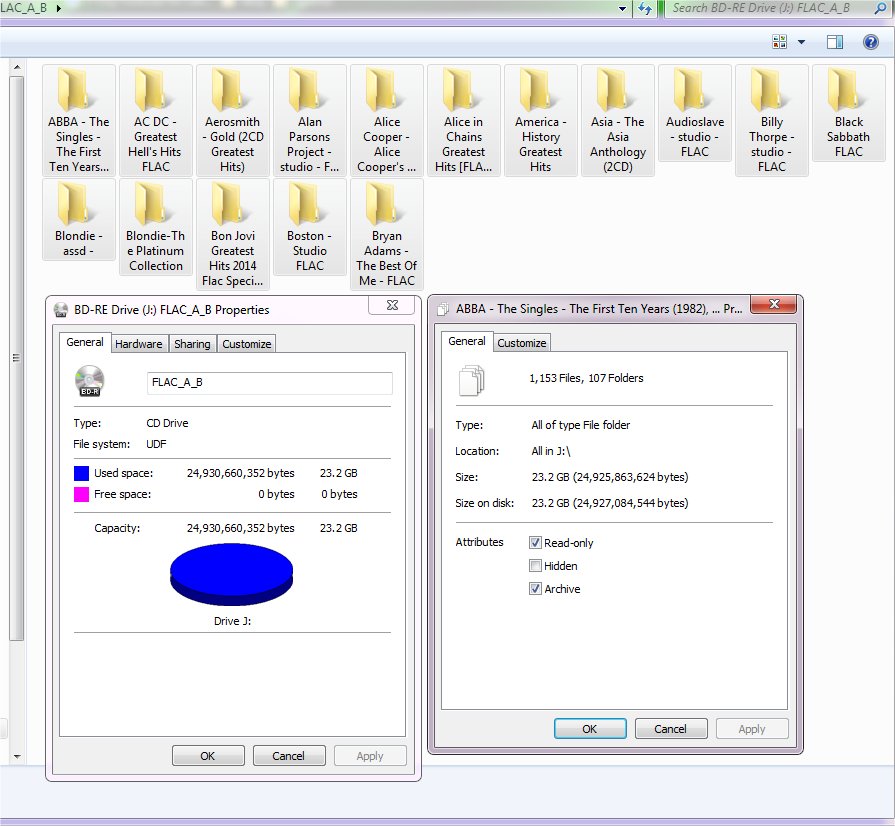The image size is (895, 826).
Task: Open the Alice in Chains Greatest Hits folder
Action: click(464, 120)
